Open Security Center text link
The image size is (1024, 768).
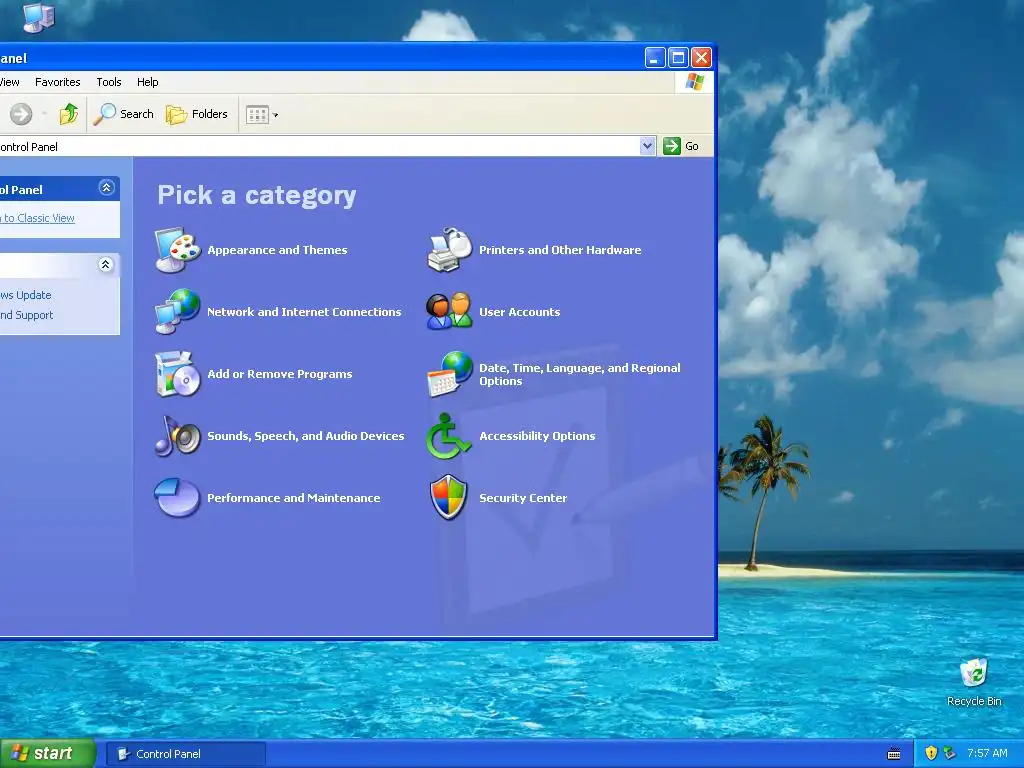(523, 498)
